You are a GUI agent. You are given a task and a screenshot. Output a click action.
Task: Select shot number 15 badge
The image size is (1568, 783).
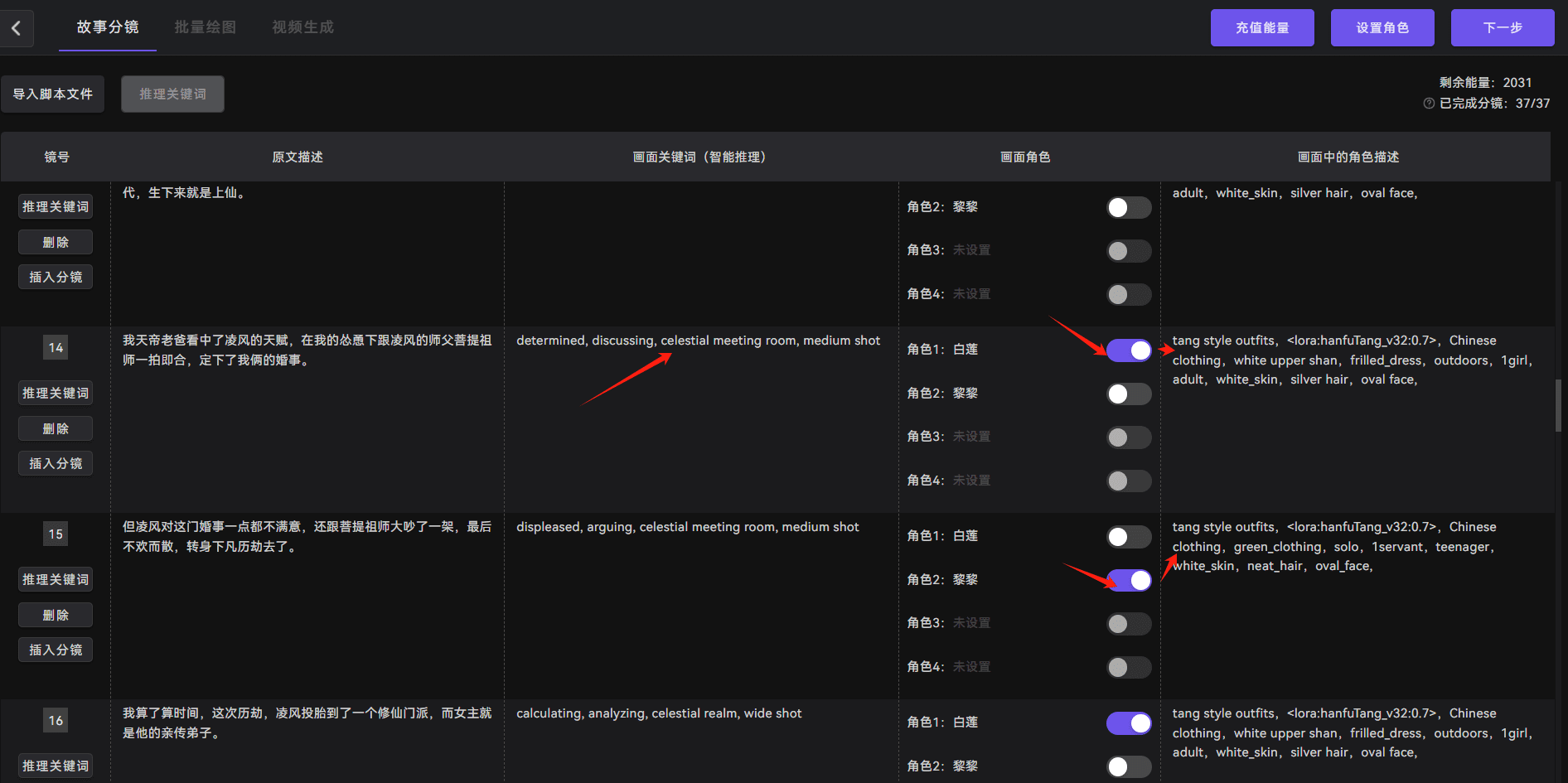pos(56,534)
